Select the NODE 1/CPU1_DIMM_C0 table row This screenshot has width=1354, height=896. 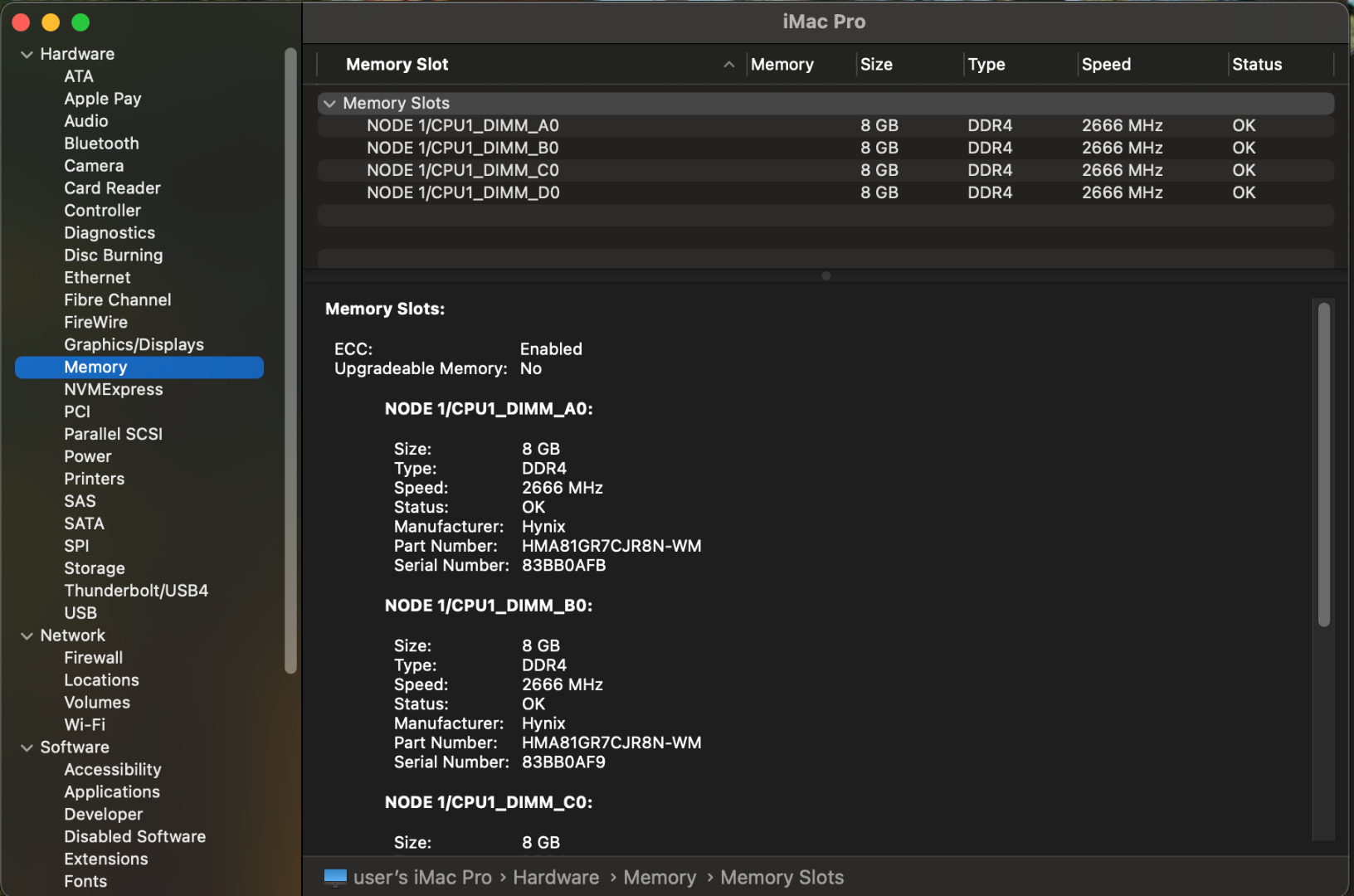tap(826, 171)
